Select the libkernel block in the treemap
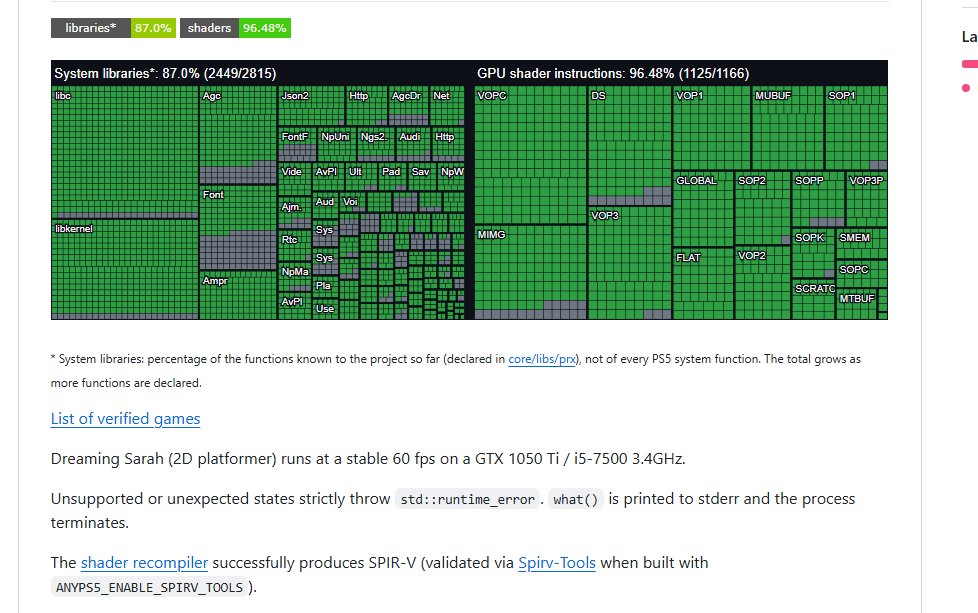Image resolution: width=978 pixels, height=613 pixels. coord(125,269)
